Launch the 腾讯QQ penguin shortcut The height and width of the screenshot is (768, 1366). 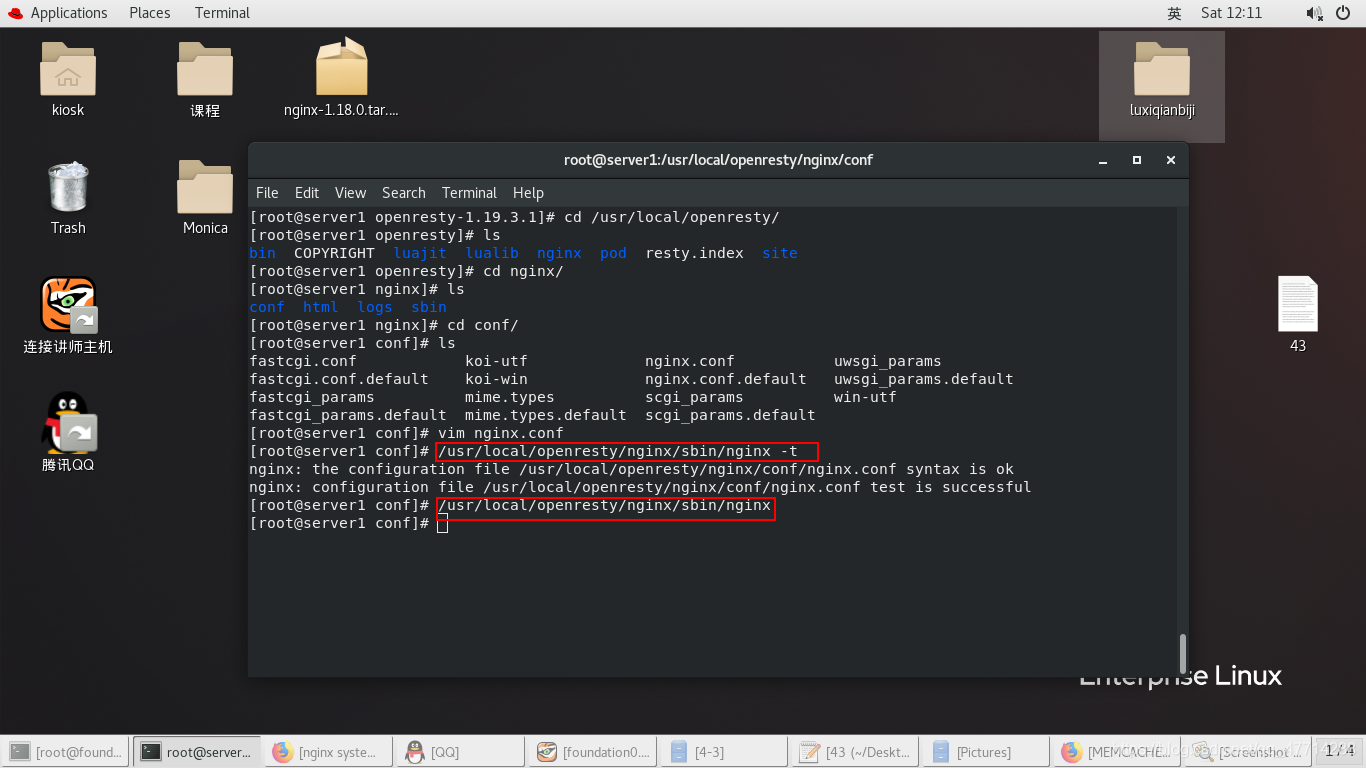click(68, 422)
